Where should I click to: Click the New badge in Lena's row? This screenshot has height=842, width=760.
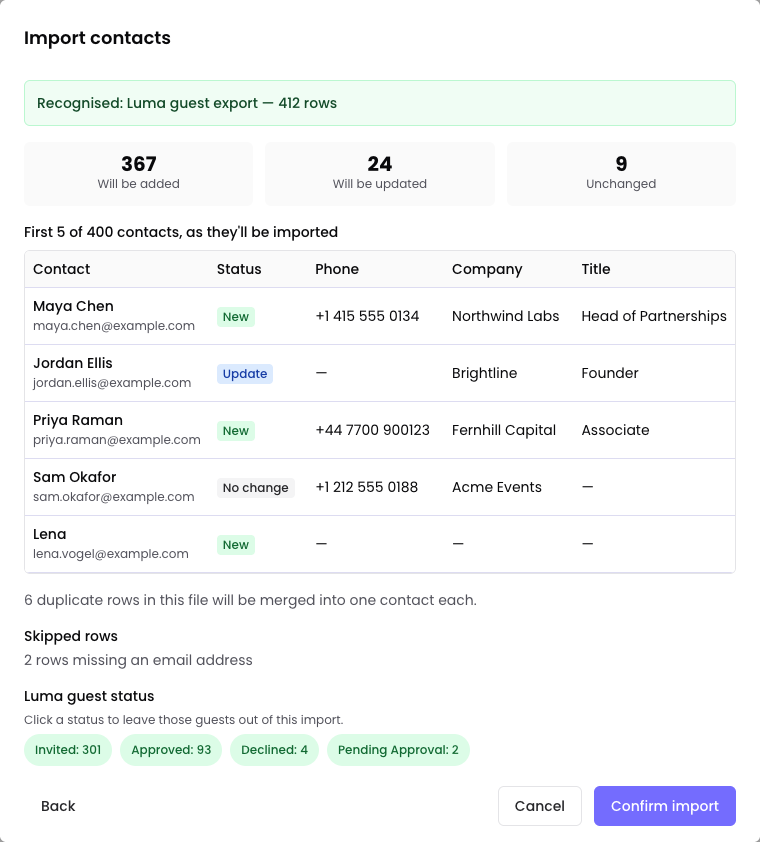coord(236,545)
